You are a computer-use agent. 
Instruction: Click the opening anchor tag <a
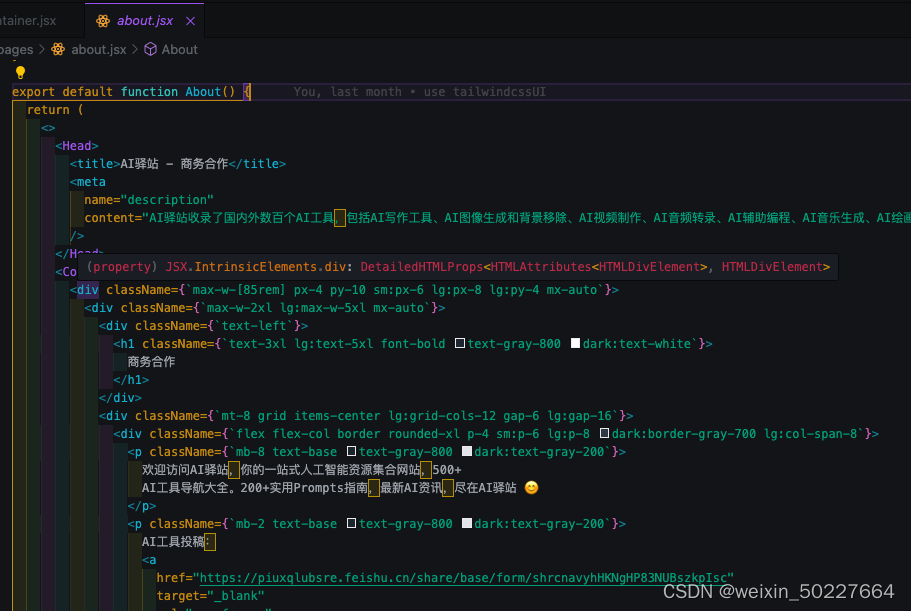pos(149,560)
